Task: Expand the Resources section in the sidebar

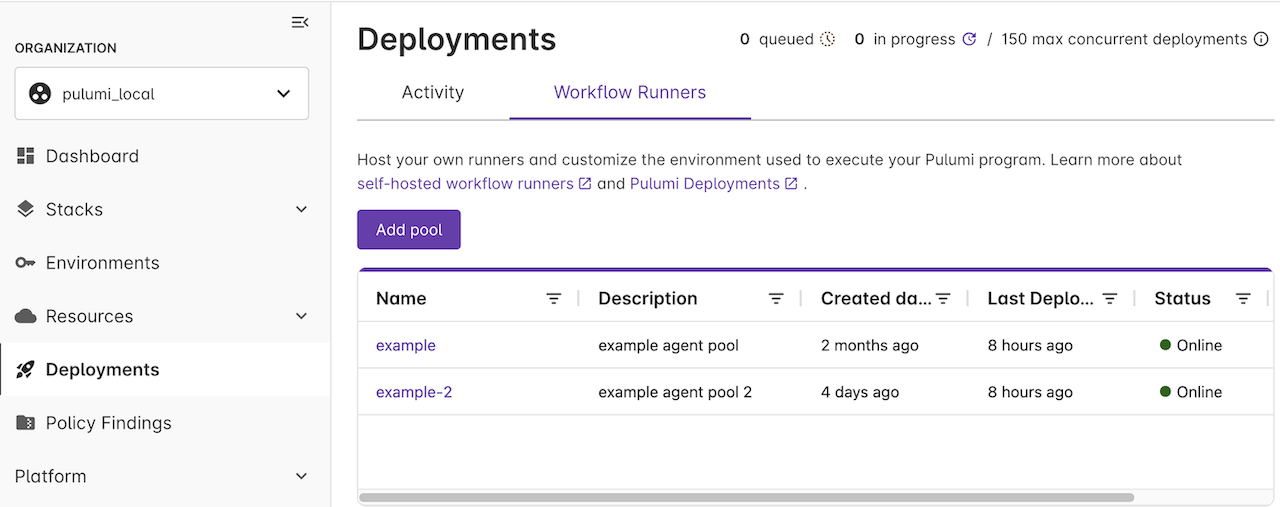Action: 301,316
